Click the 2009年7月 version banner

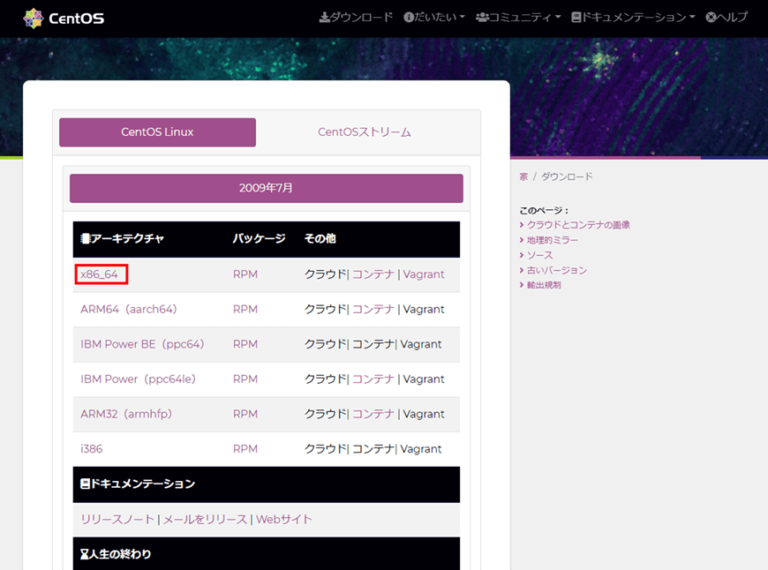(x=266, y=188)
